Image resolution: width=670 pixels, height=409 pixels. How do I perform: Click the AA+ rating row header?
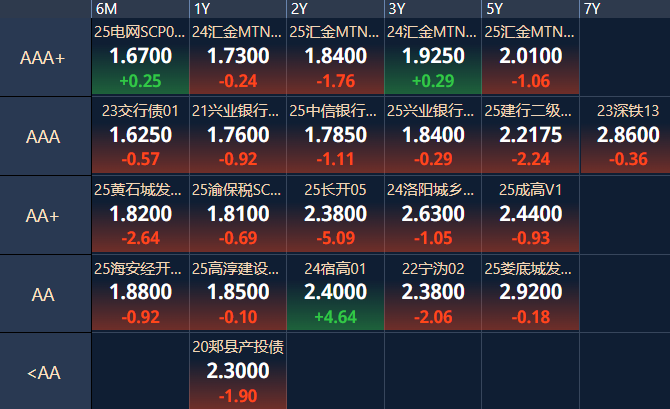coord(45,215)
